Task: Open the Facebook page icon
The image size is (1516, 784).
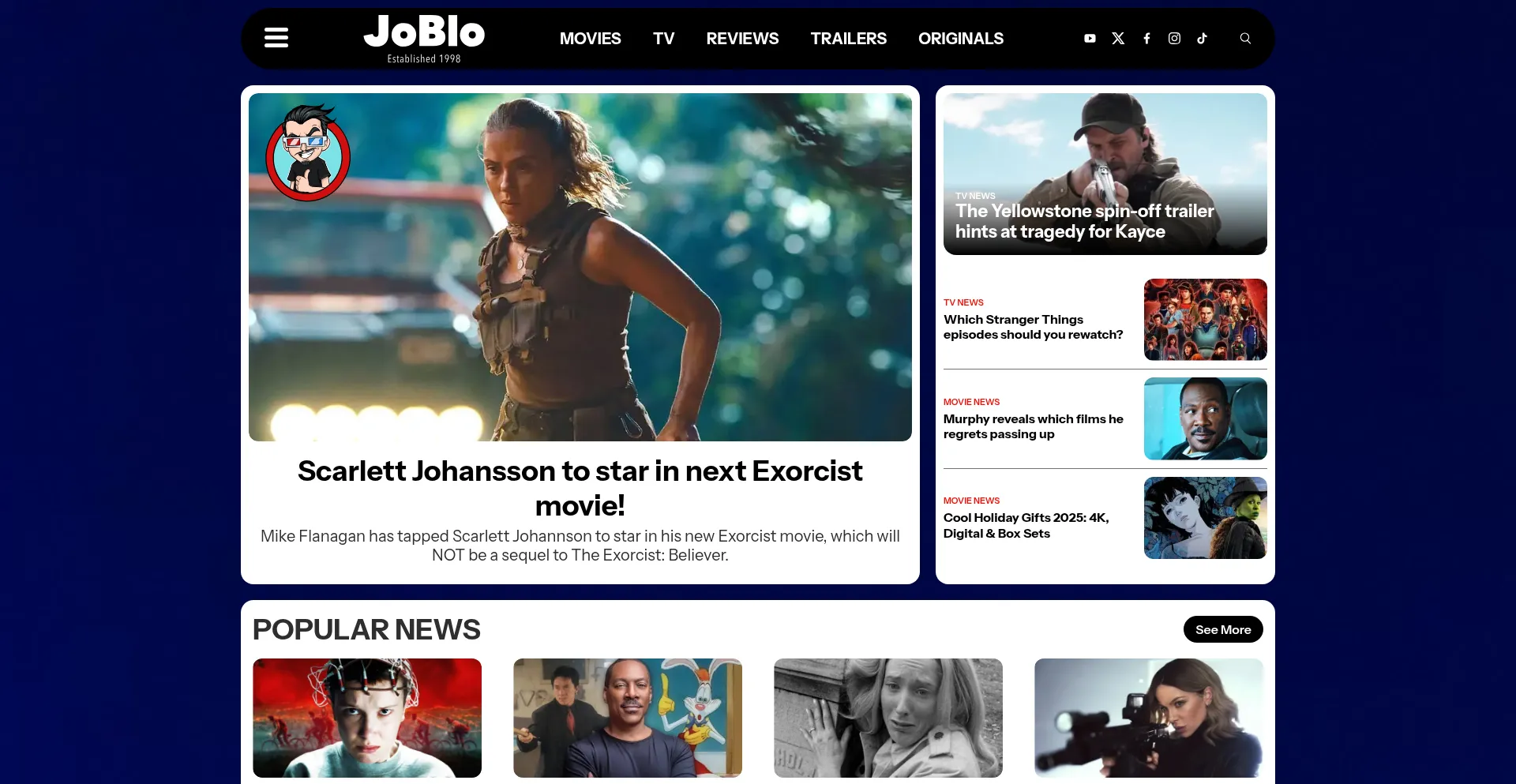Action: (x=1146, y=38)
